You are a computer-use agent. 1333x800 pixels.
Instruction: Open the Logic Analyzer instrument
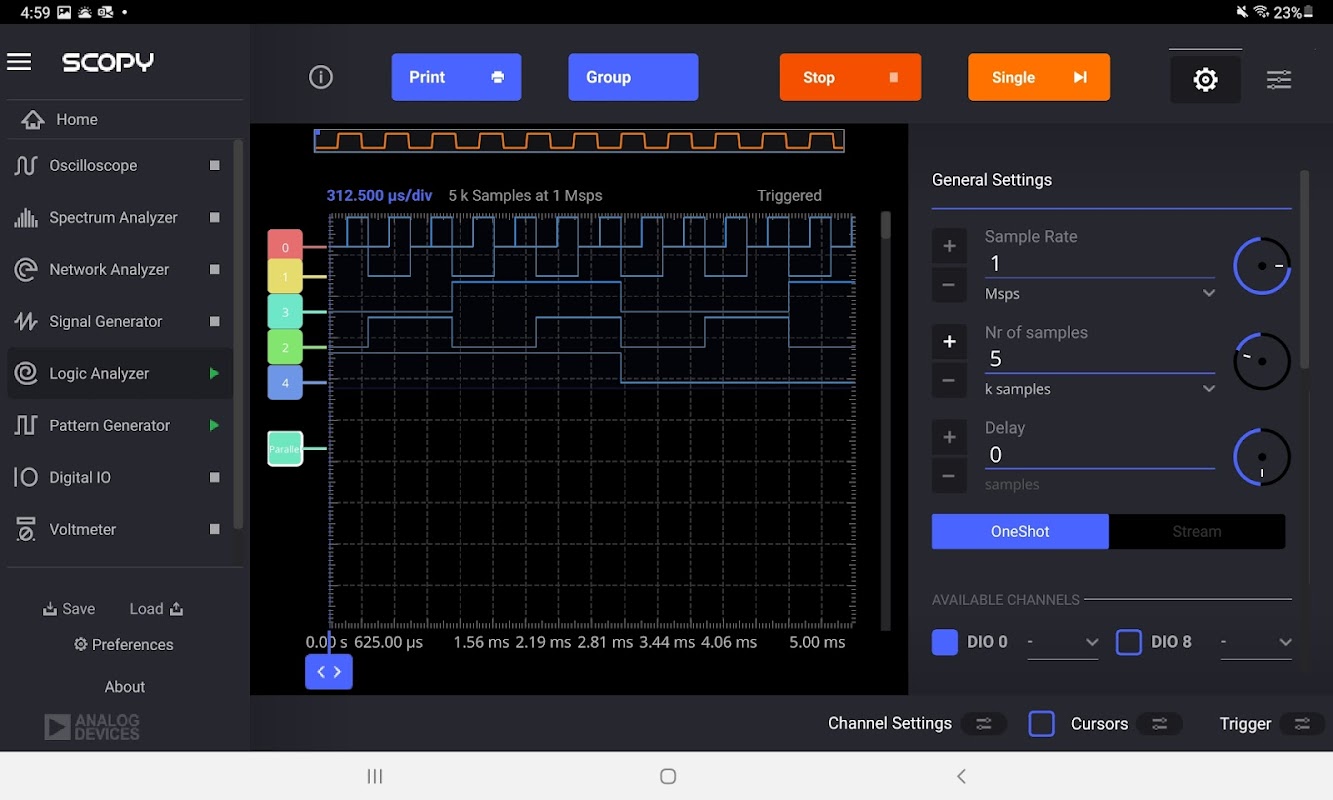coord(120,373)
